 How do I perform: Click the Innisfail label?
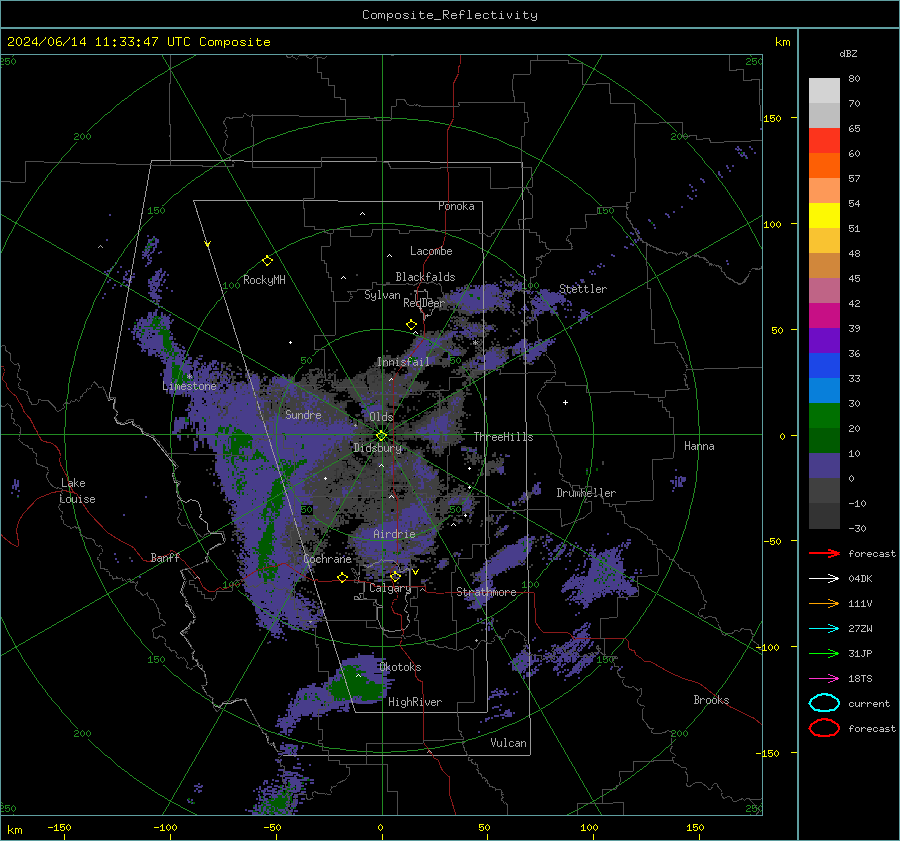click(x=404, y=362)
